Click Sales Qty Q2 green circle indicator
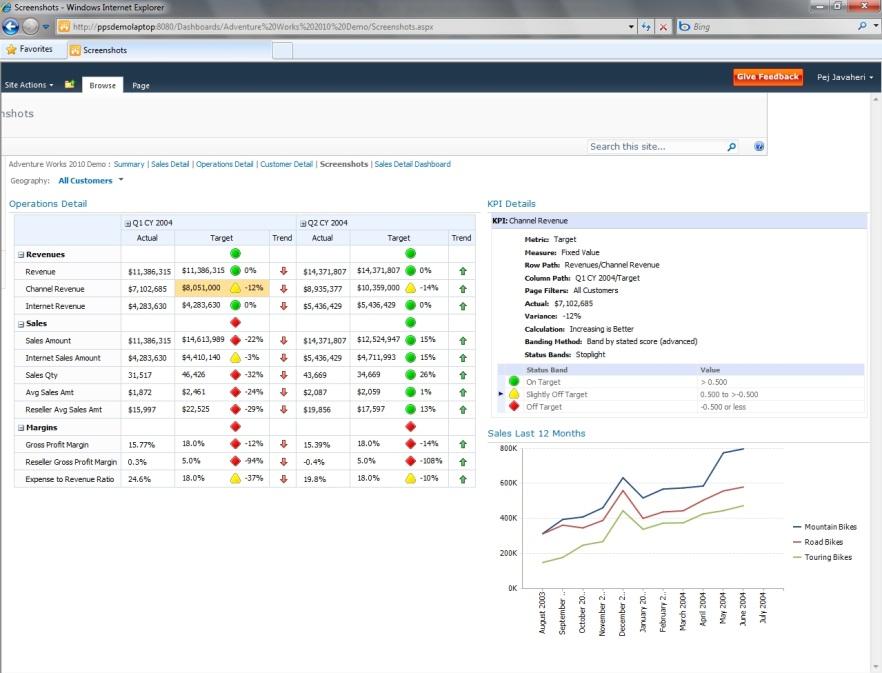 (x=411, y=375)
